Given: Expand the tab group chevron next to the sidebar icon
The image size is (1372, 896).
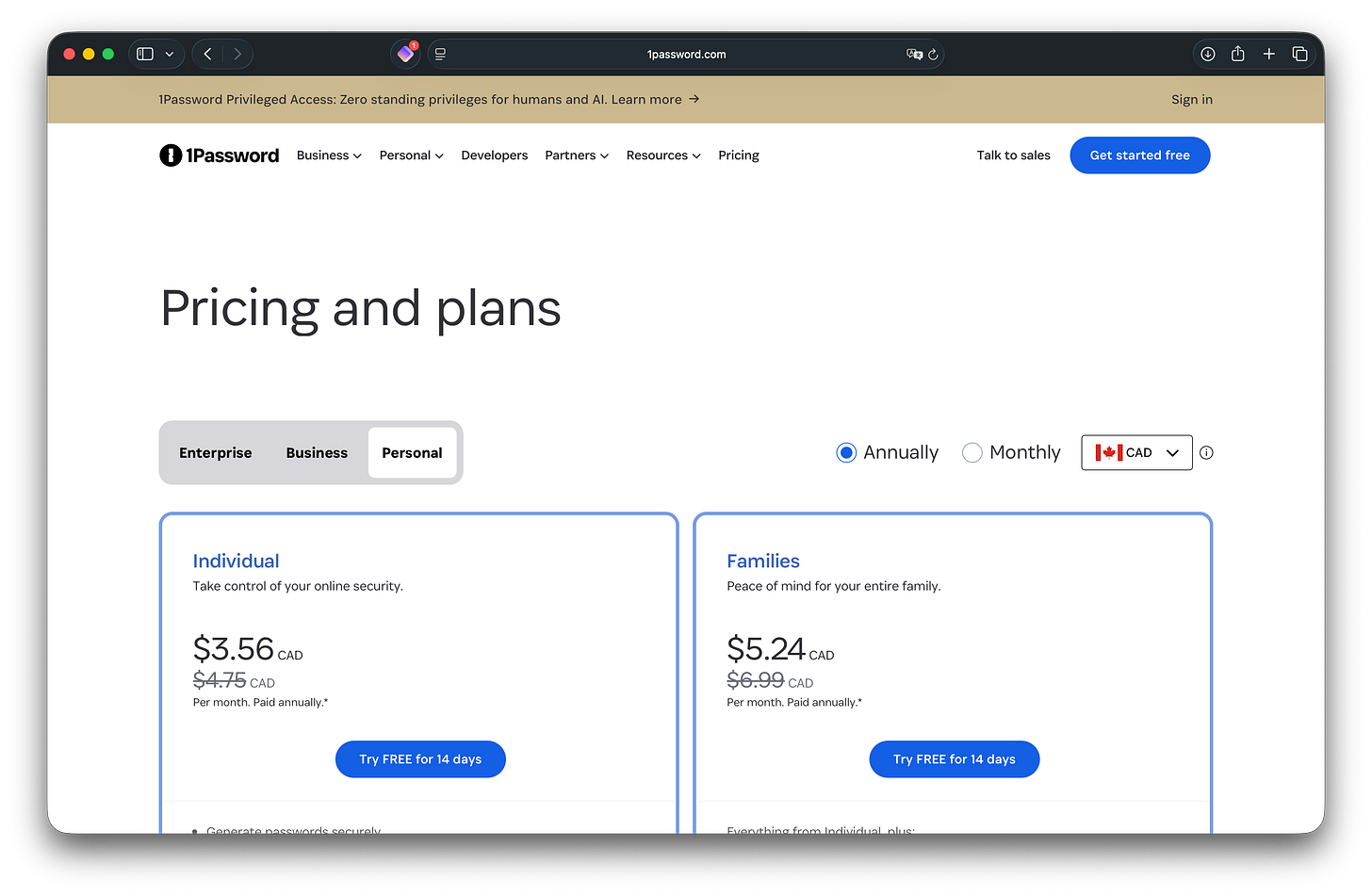Looking at the screenshot, I should tap(170, 54).
